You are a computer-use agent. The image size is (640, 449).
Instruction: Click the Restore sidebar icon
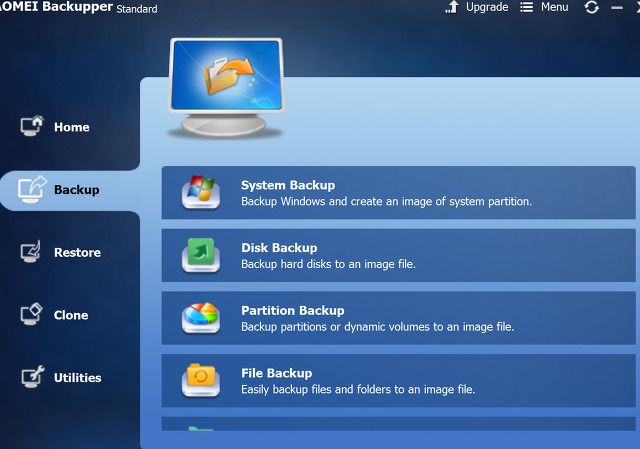coord(31,251)
